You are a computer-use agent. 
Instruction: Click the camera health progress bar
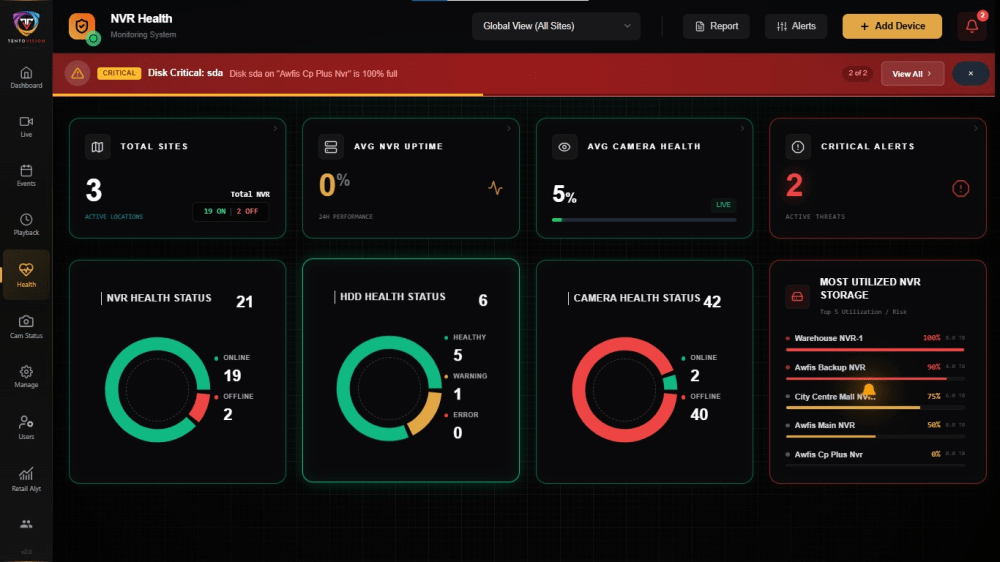[x=644, y=219]
